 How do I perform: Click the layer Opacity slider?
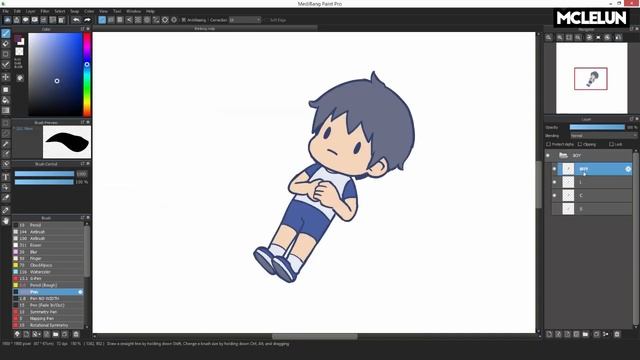click(597, 127)
